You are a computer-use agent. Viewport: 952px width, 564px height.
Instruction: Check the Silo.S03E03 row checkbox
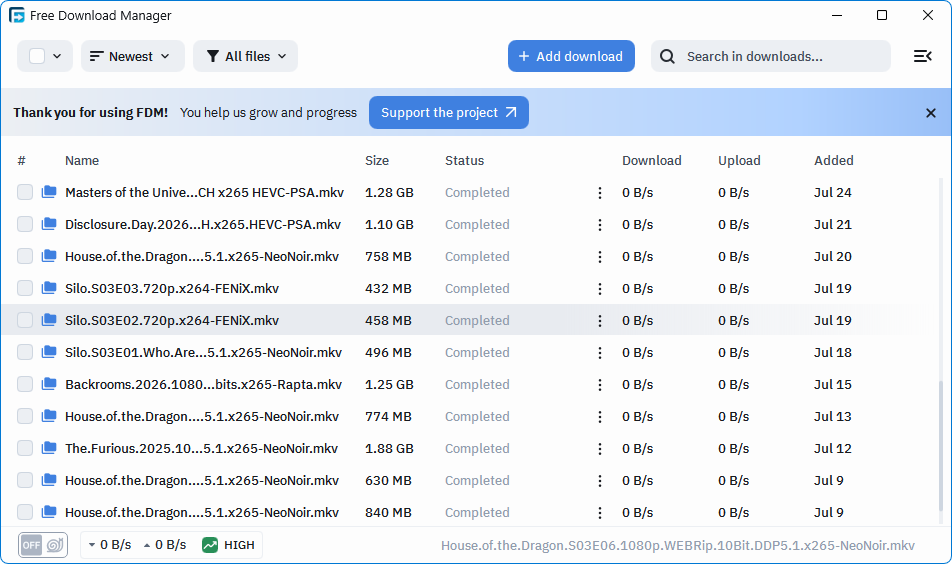point(25,288)
